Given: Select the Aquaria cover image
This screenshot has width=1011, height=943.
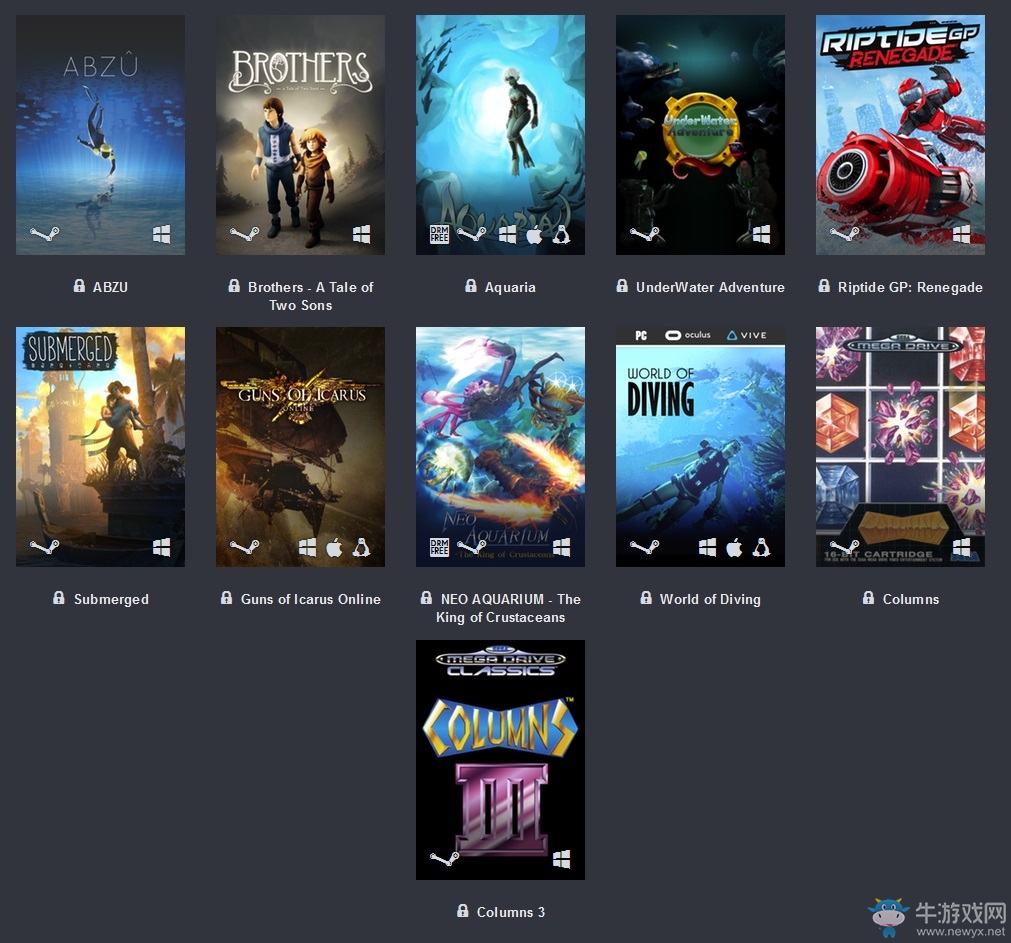Looking at the screenshot, I should coord(500,135).
